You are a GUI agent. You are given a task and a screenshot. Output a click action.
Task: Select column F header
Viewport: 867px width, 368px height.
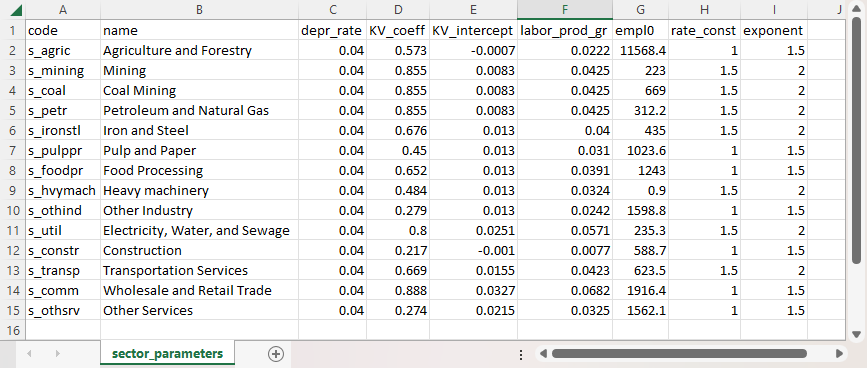pyautogui.click(x=565, y=10)
